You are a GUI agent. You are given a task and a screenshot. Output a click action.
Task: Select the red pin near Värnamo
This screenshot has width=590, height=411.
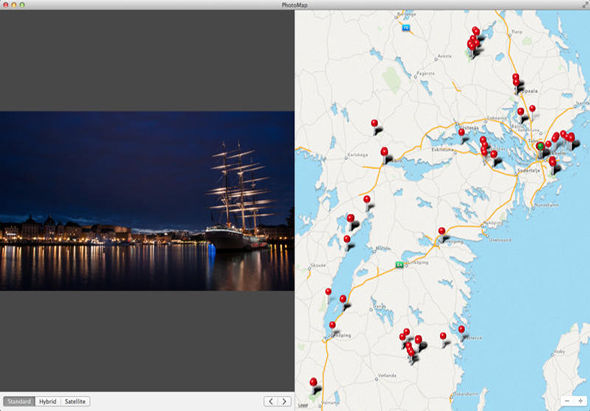[x=313, y=382]
